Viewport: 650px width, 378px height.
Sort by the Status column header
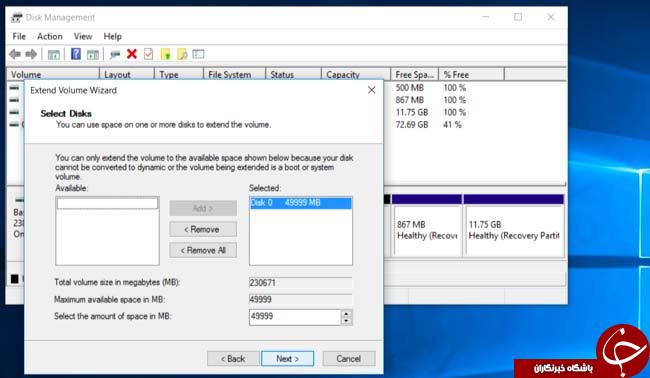point(293,75)
